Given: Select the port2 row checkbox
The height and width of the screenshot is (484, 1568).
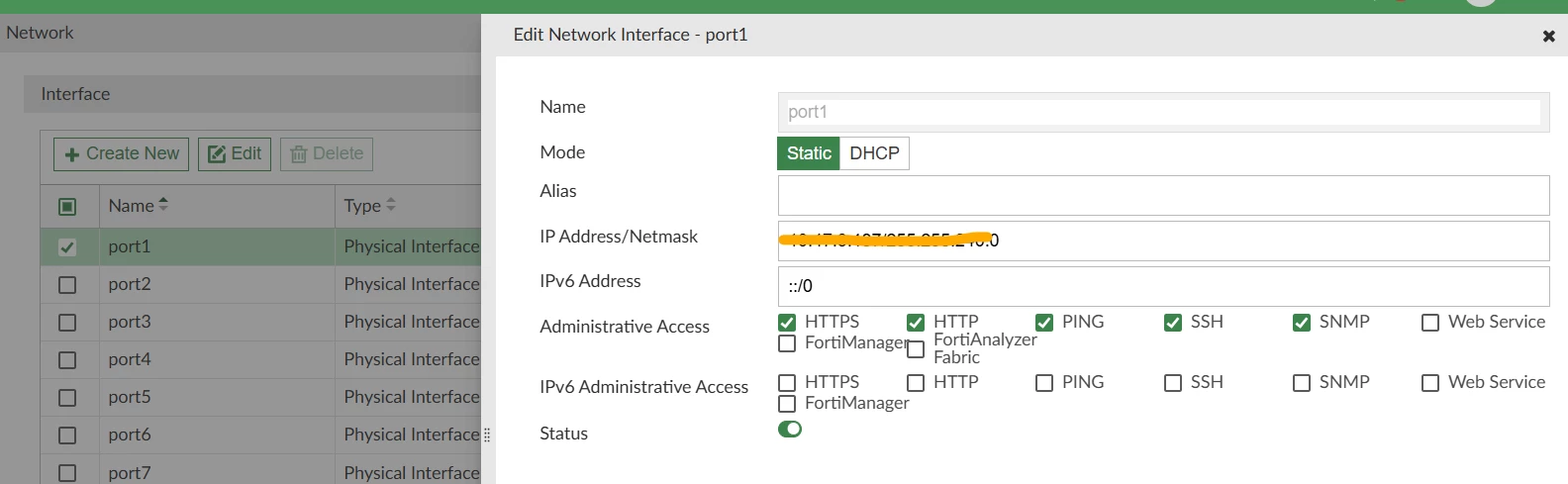Looking at the screenshot, I should tap(67, 284).
